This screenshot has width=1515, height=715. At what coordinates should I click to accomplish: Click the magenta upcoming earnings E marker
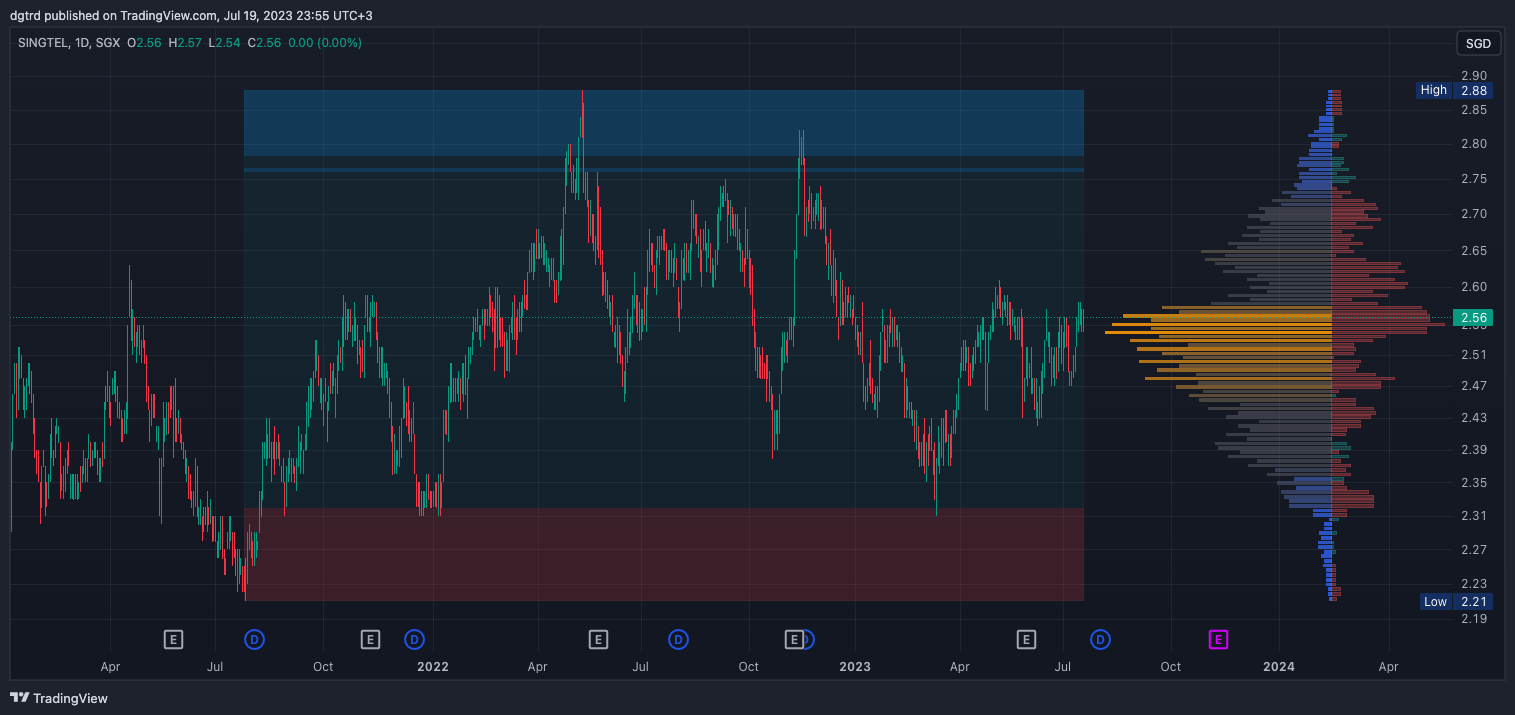pos(1218,639)
